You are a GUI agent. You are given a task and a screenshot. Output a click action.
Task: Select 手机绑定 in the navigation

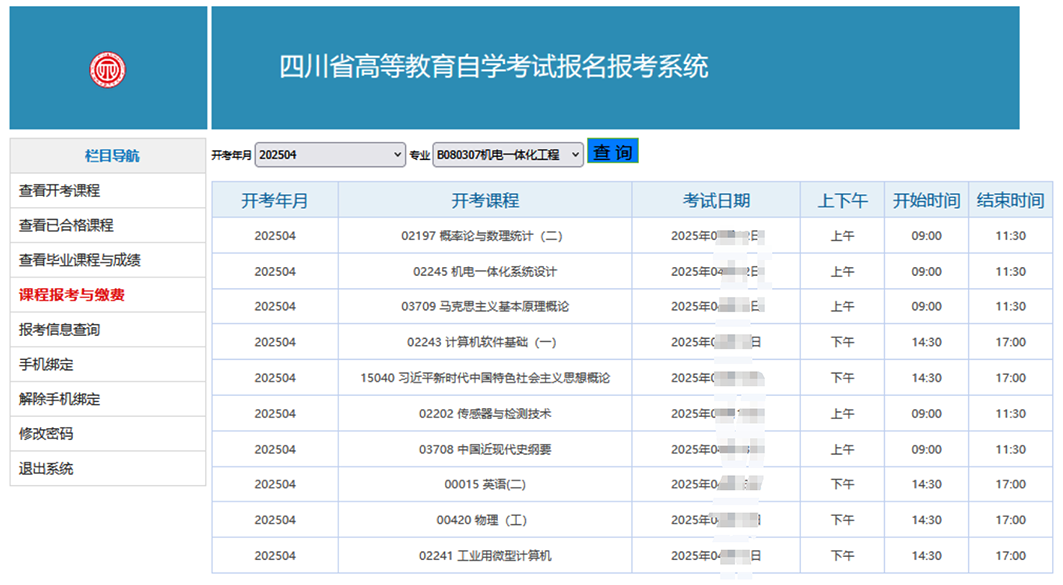(46, 364)
